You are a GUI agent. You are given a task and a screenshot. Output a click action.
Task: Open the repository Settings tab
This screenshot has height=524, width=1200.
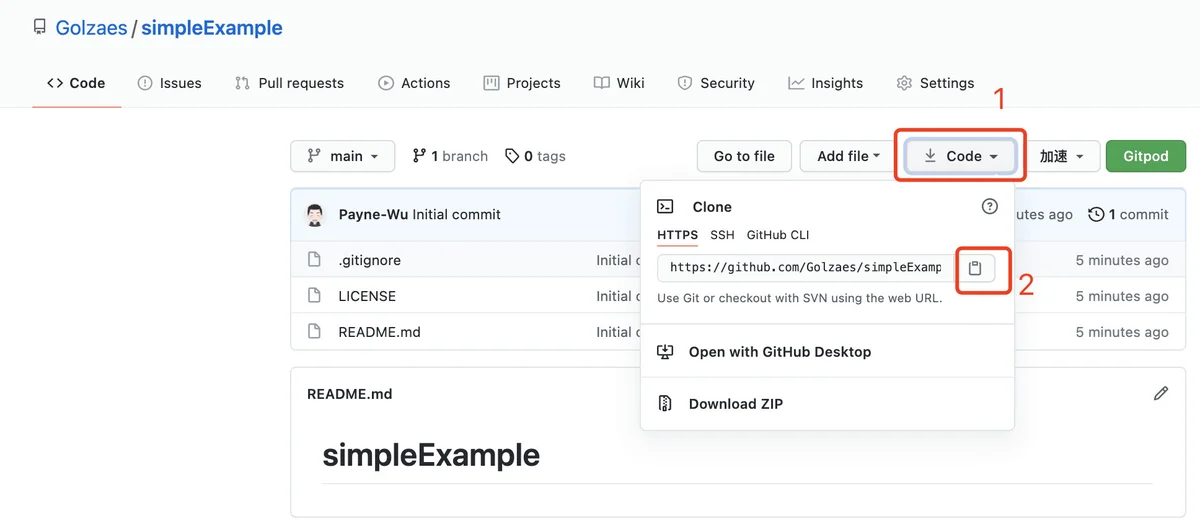[935, 83]
